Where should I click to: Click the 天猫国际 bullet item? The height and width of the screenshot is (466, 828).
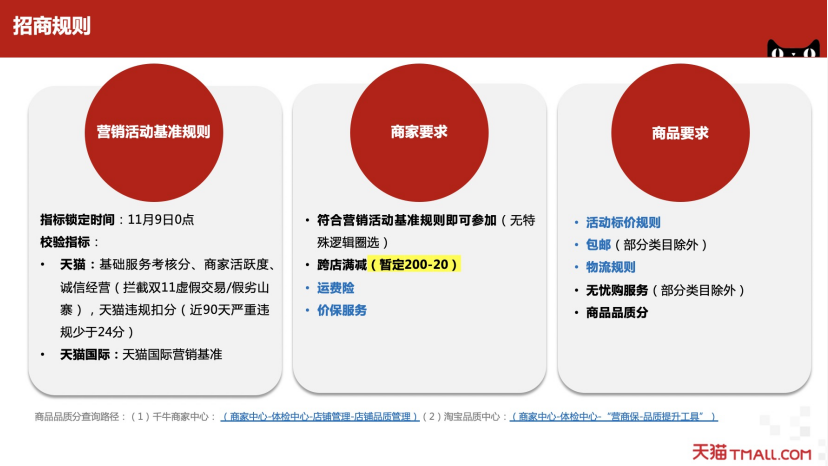[x=140, y=354]
